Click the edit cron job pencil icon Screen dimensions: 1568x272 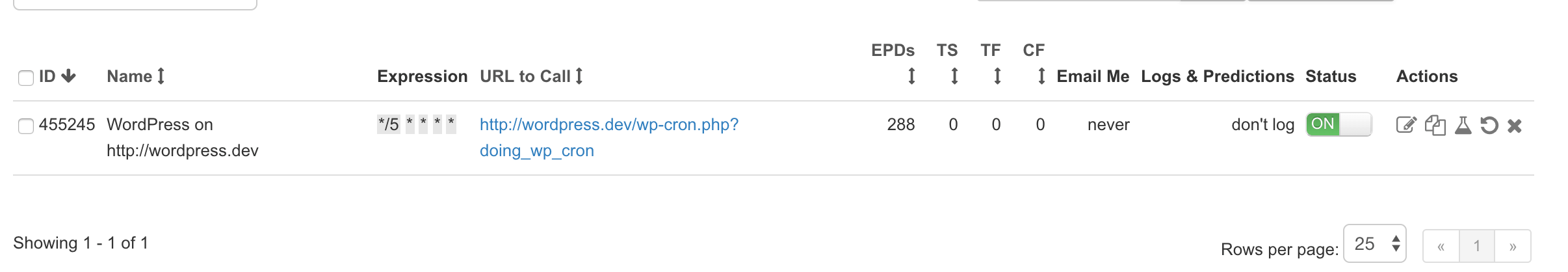tap(1405, 125)
